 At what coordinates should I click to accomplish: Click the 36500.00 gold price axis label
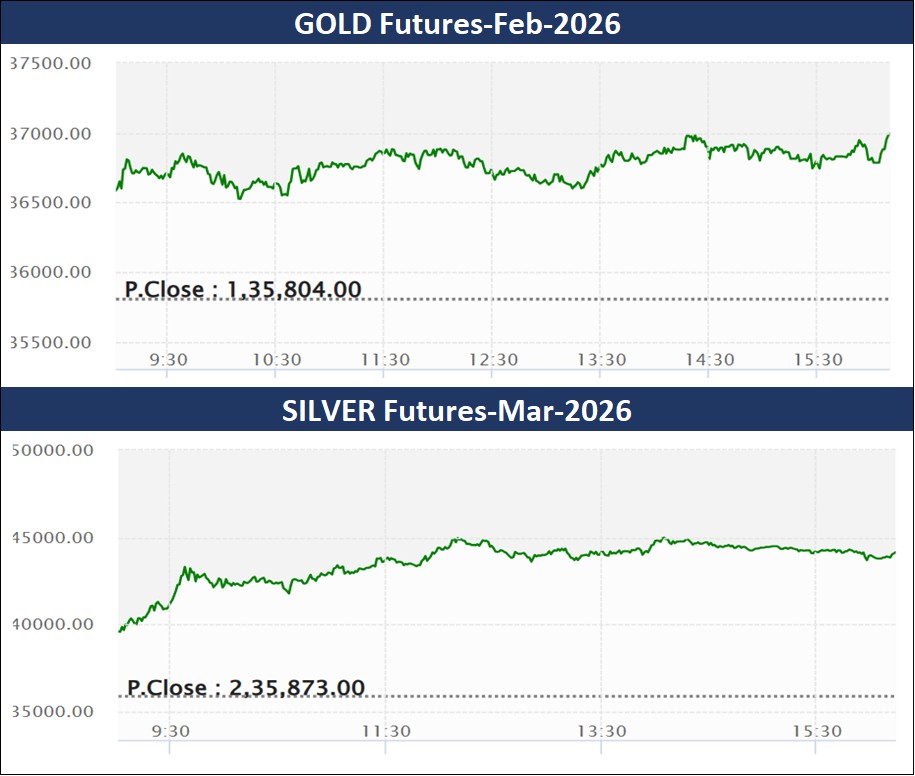pos(50,202)
